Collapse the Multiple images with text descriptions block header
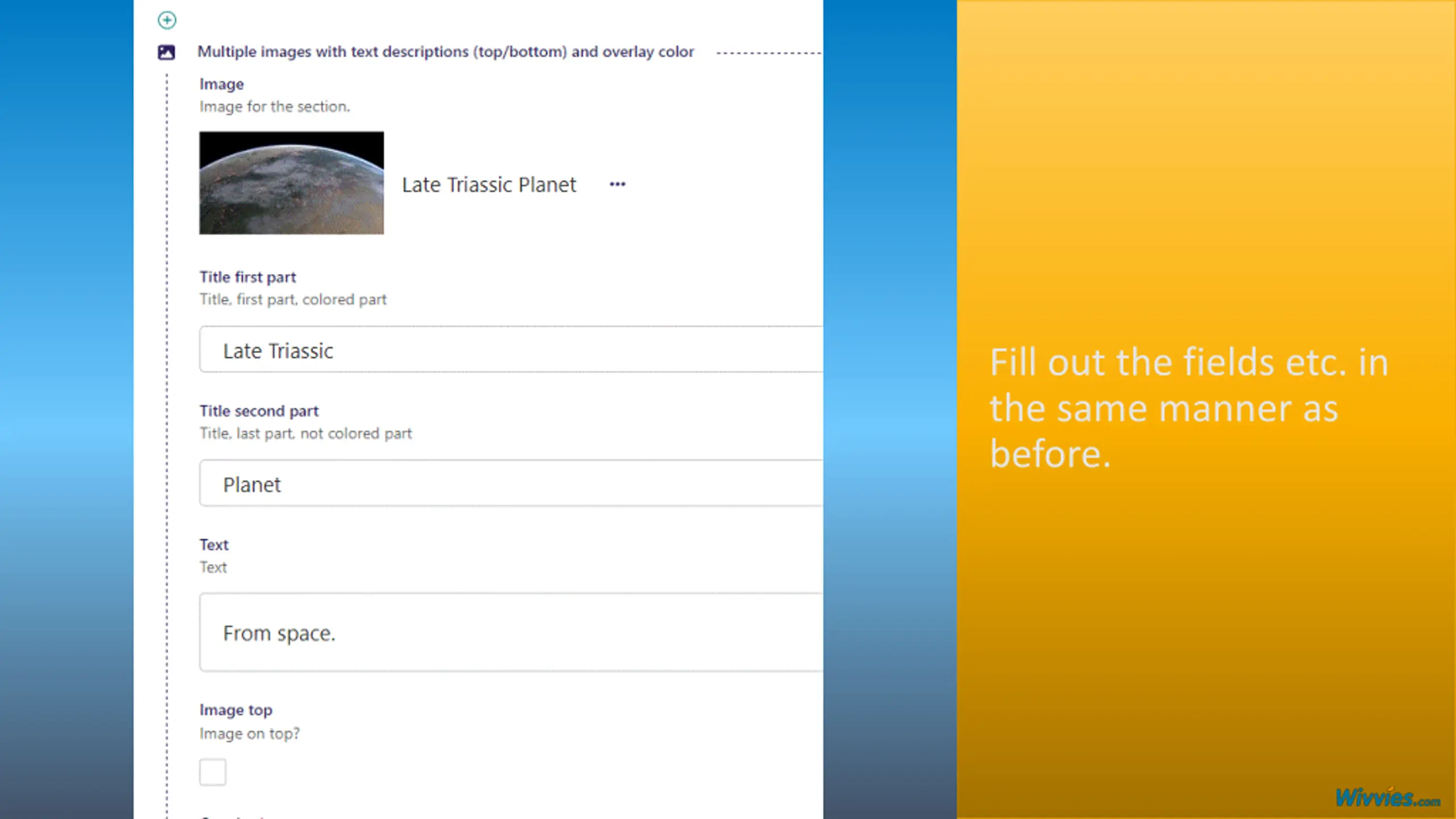This screenshot has height=819, width=1456. click(445, 52)
